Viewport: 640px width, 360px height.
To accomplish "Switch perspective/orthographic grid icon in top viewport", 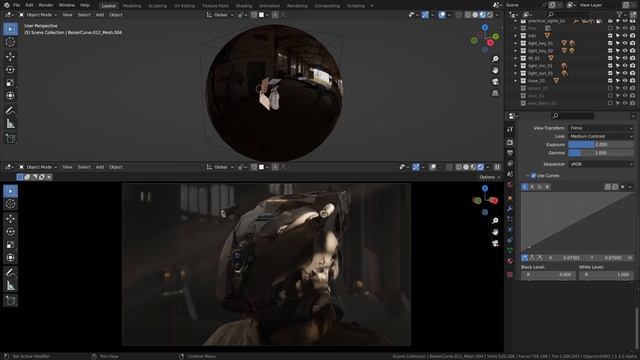I will [x=495, y=93].
